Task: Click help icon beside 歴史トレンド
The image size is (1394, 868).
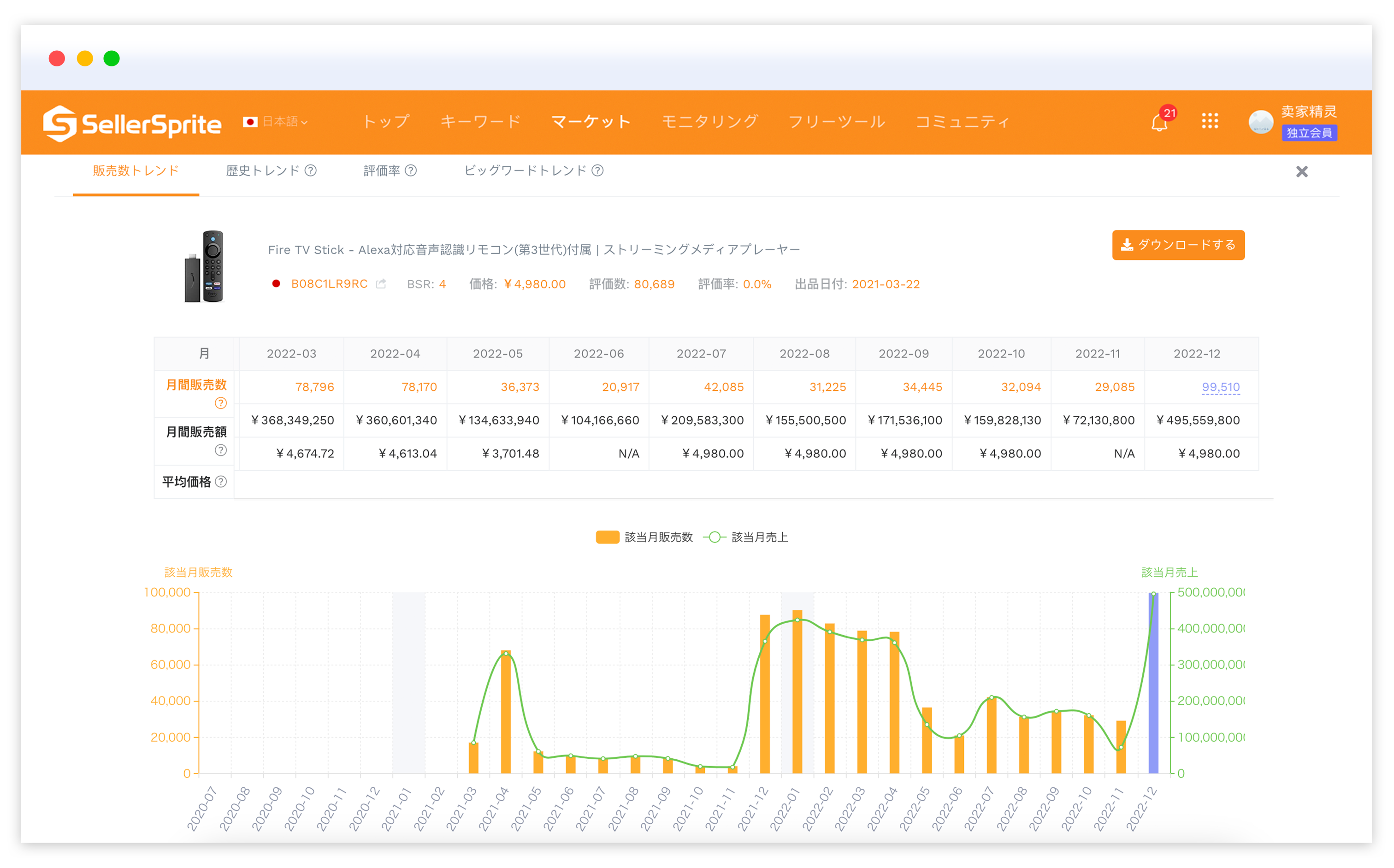Action: pyautogui.click(x=311, y=171)
